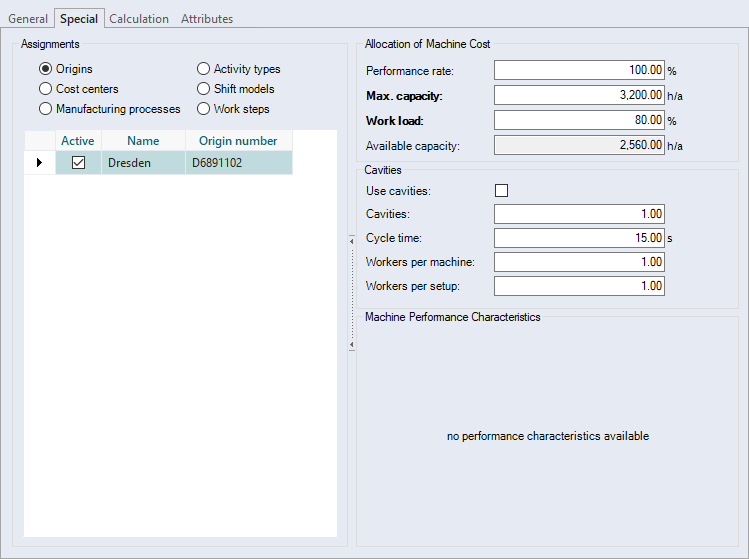Open the Calculation tab
This screenshot has width=749, height=559.
139,19
